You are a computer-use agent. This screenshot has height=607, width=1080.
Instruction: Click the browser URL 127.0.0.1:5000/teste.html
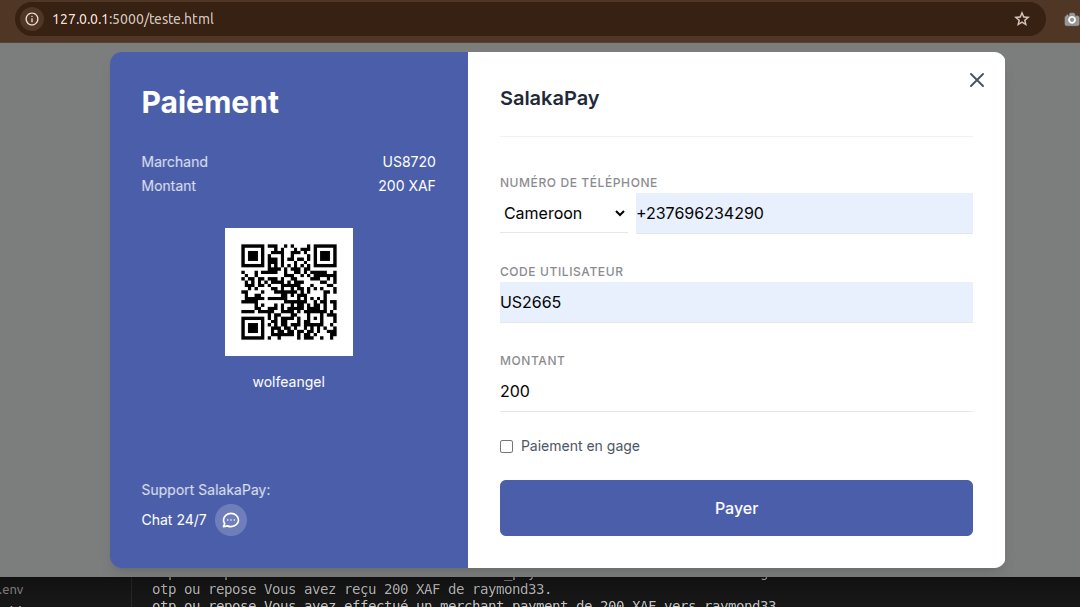point(133,19)
